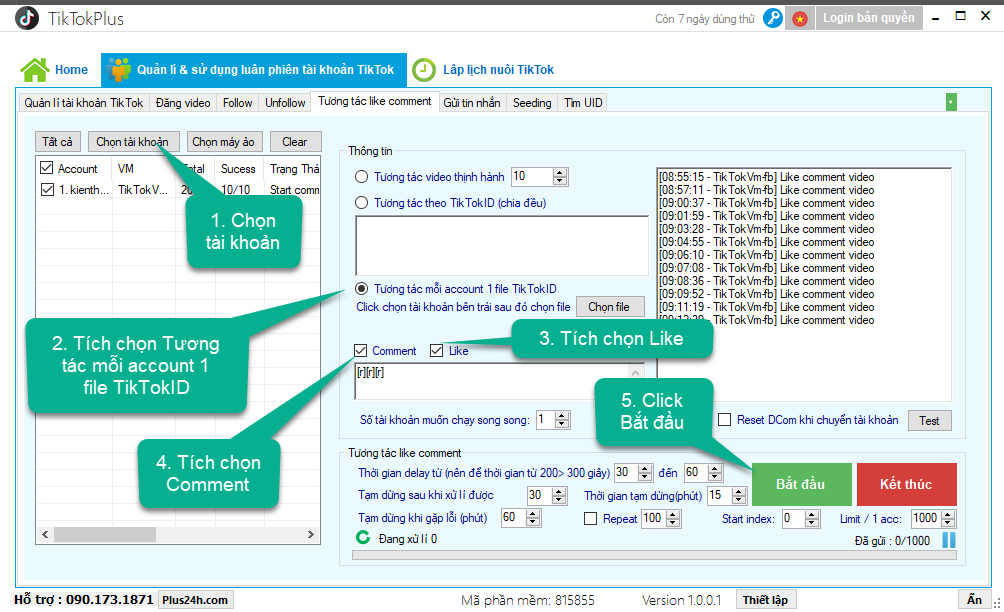Switch to Quản lí tài khoản TikTok tab
Image resolution: width=1004 pixels, height=612 pixels.
pos(84,102)
